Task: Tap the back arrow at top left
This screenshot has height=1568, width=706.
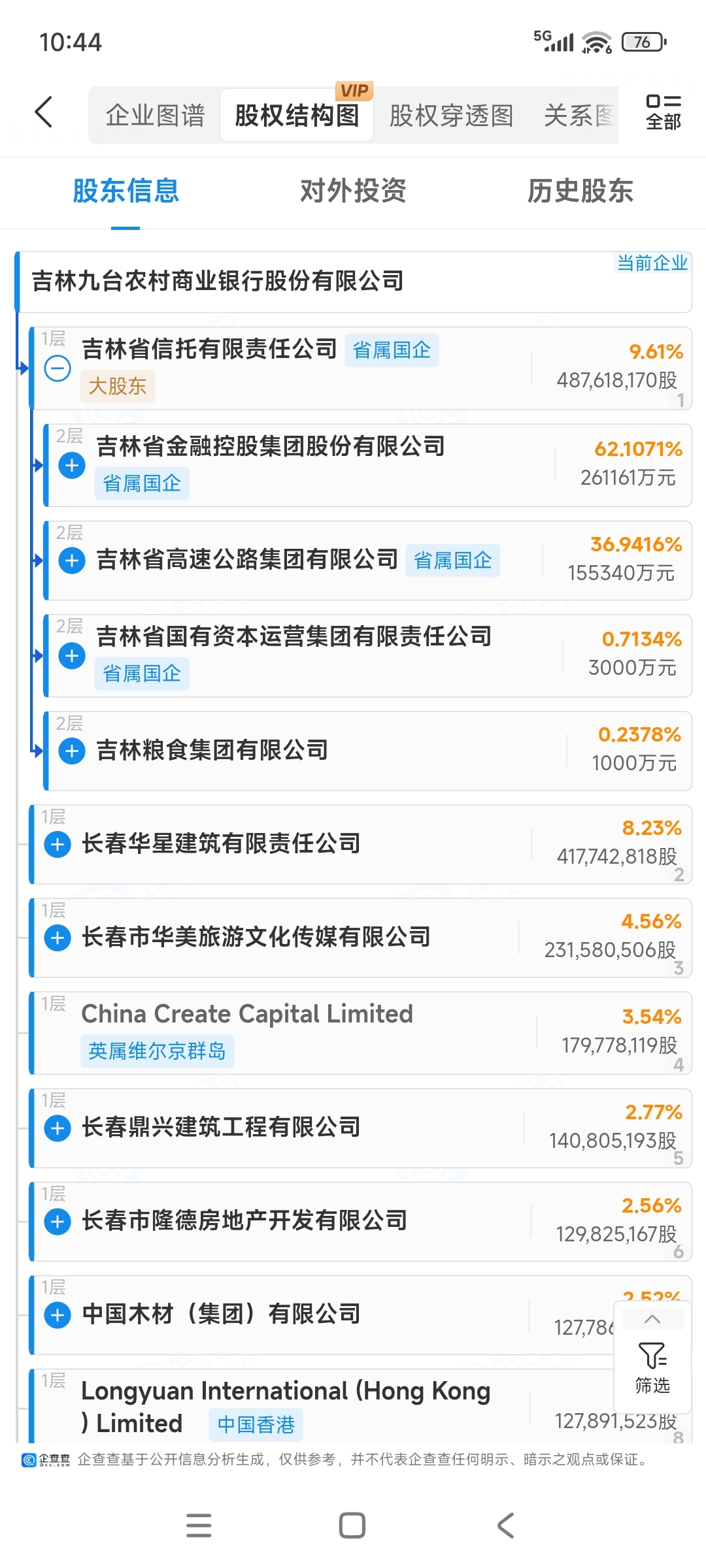Action: [44, 112]
